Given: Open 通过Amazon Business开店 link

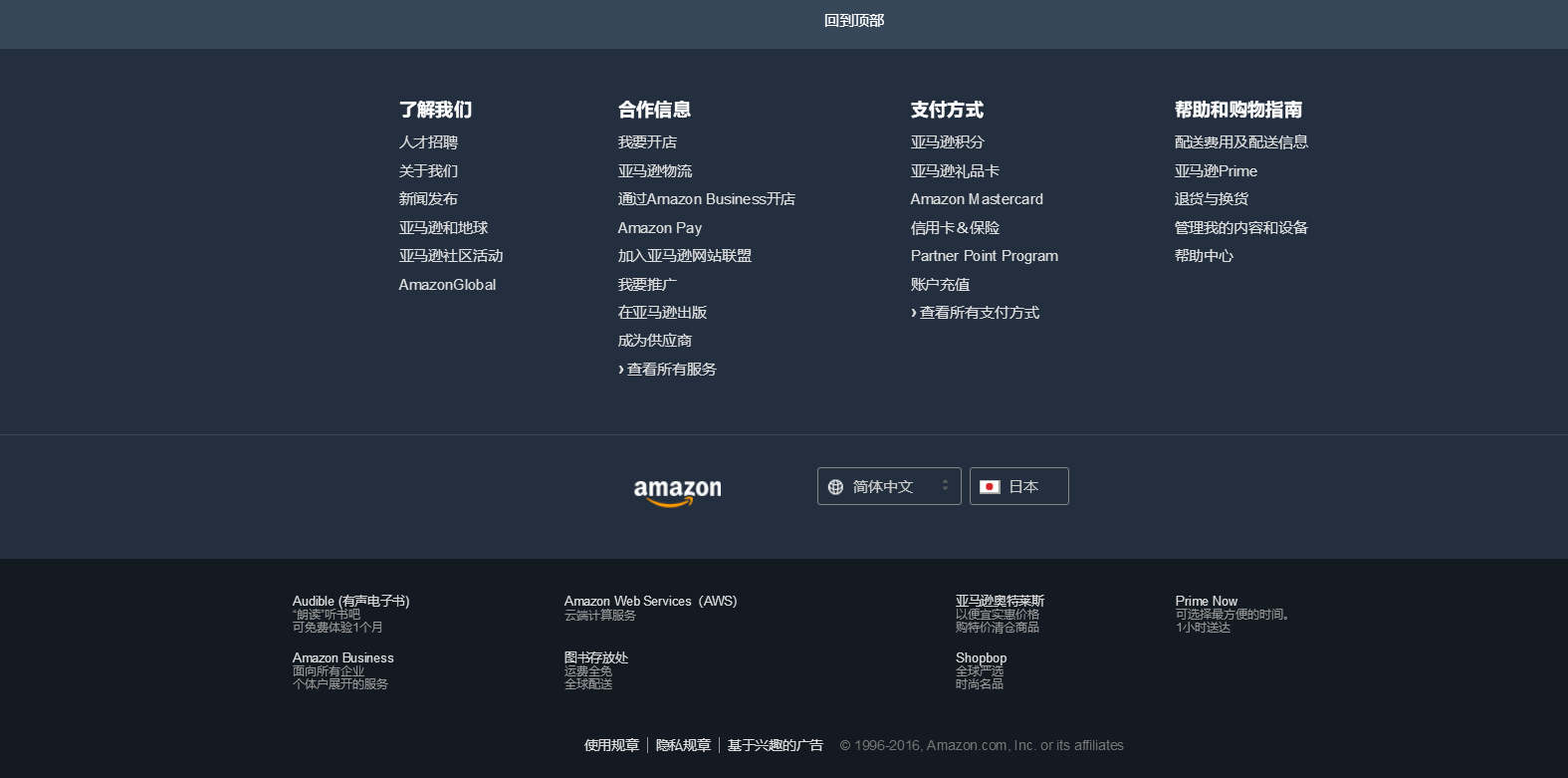Looking at the screenshot, I should pyautogui.click(x=707, y=199).
